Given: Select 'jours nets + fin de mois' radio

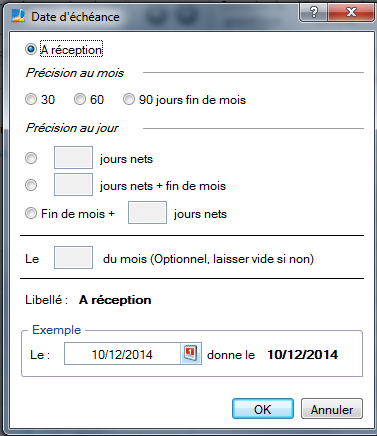Looking at the screenshot, I should click(x=31, y=185).
